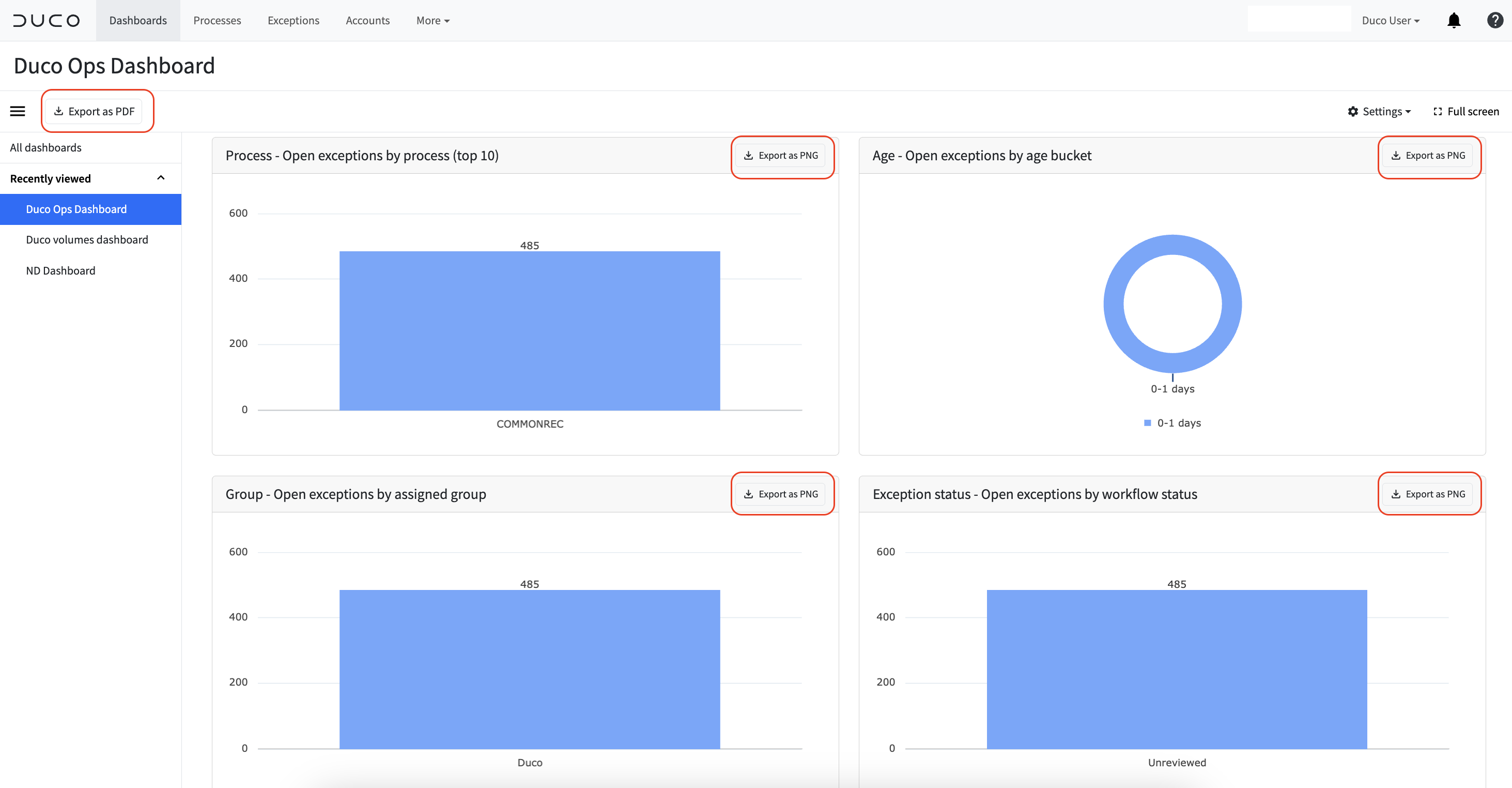
Task: Click the Settings gear icon
Action: 1353,112
